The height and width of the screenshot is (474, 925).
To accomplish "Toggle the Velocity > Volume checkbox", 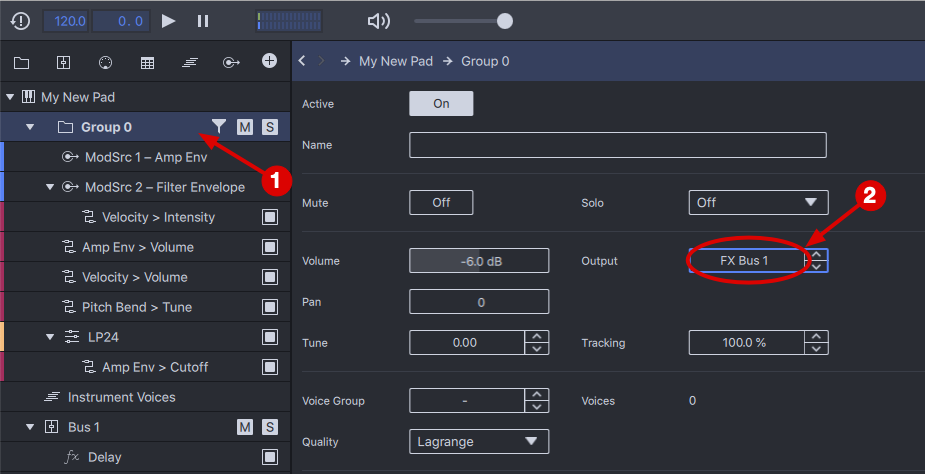I will click(270, 277).
